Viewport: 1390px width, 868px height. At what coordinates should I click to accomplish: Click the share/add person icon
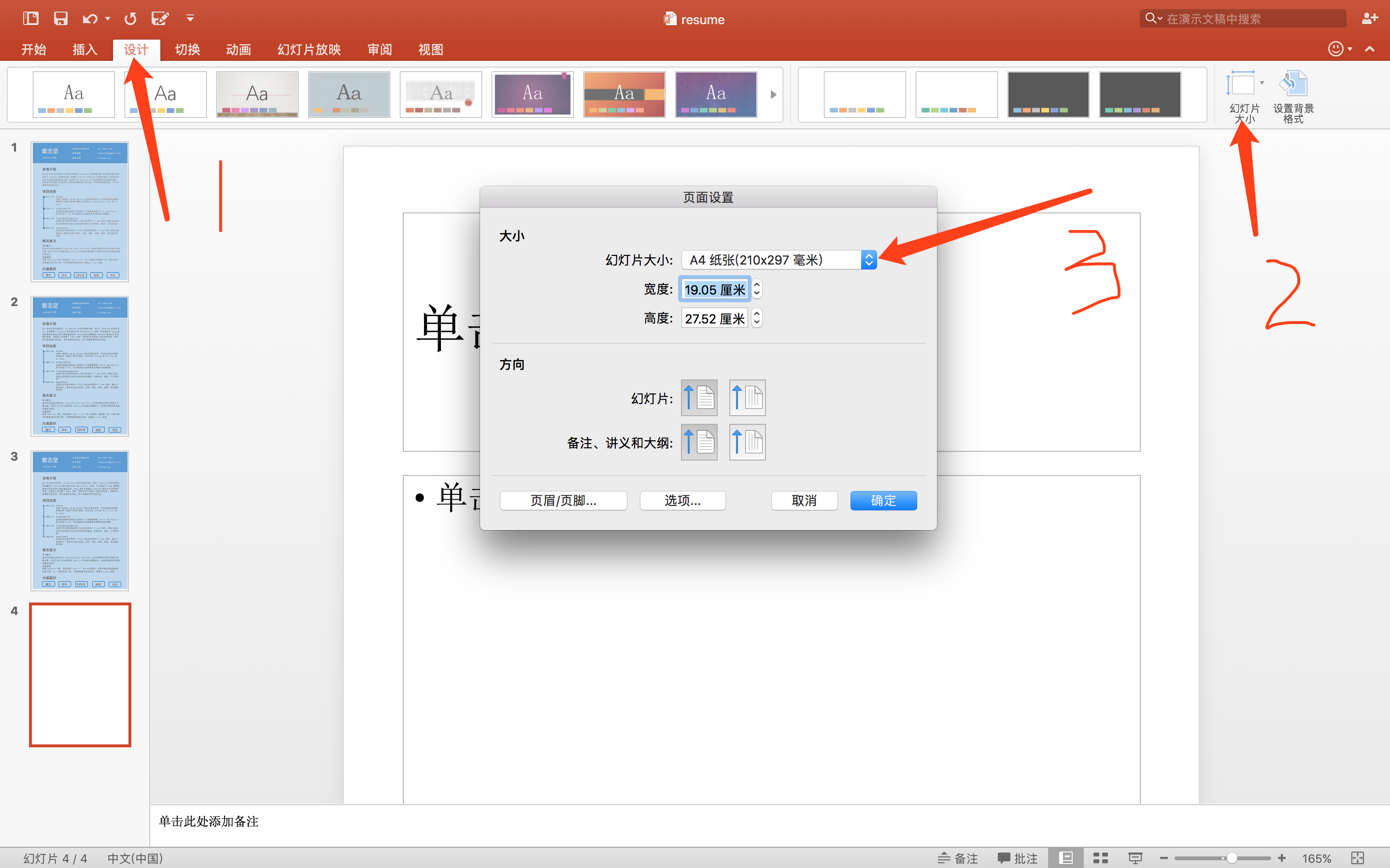coord(1369,18)
